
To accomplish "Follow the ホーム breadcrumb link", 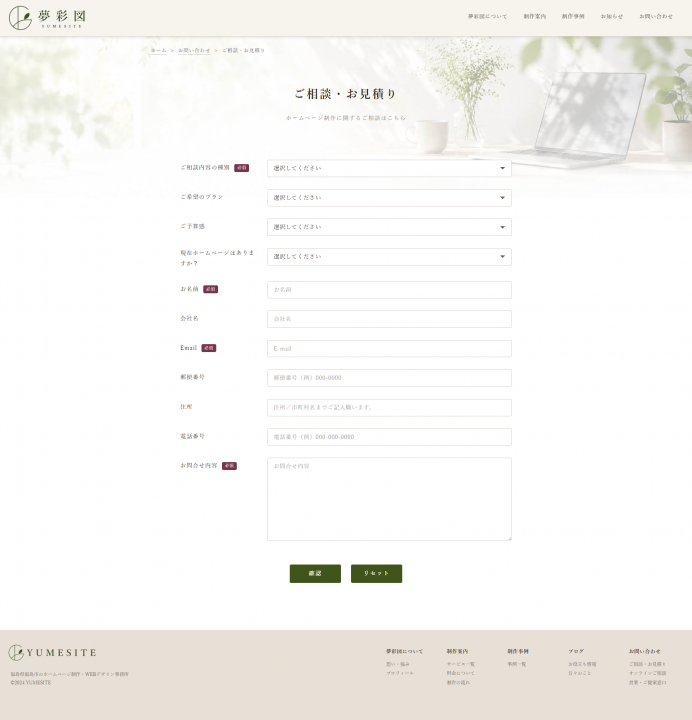I will point(158,51).
